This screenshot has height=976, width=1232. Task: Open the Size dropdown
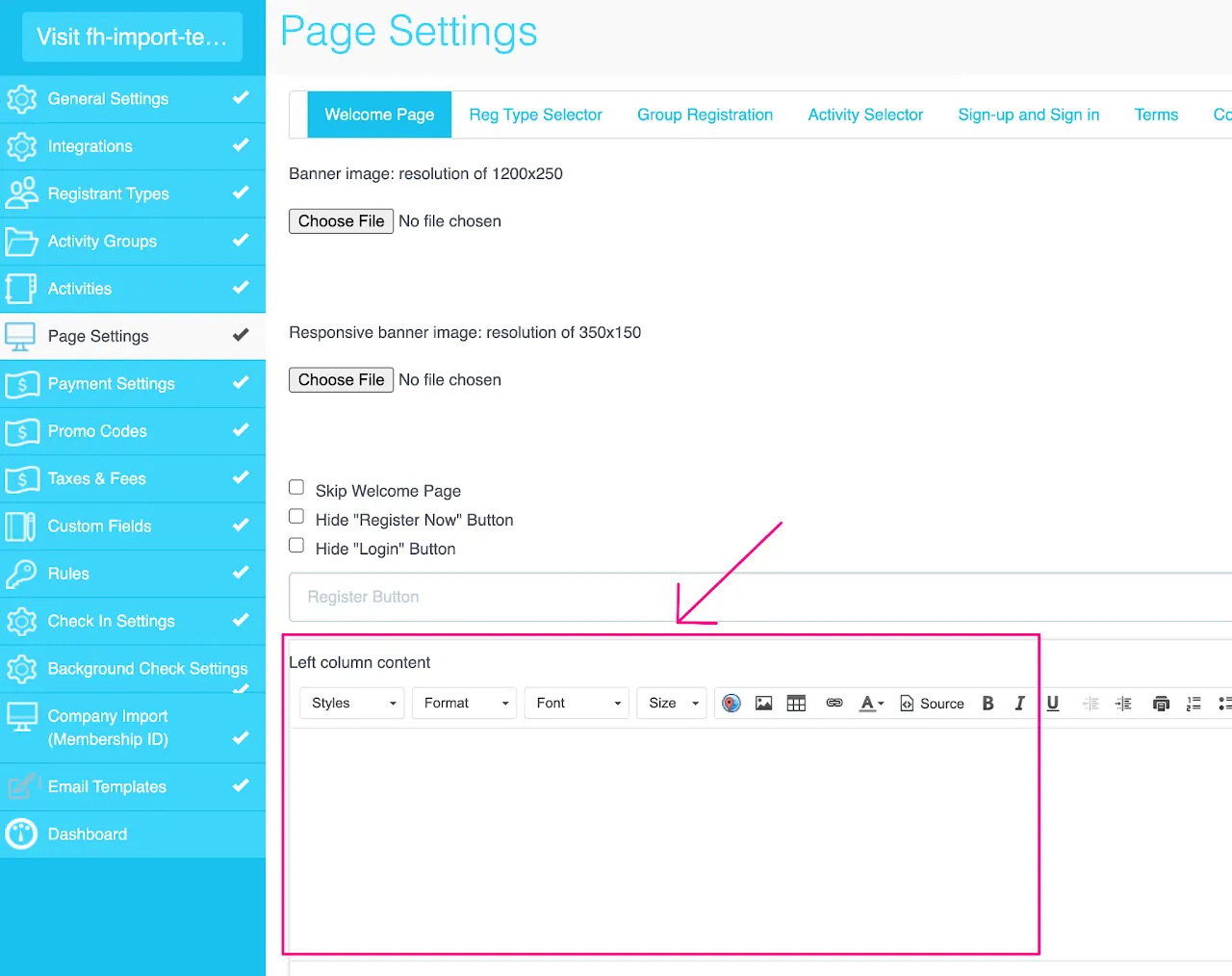pos(672,704)
